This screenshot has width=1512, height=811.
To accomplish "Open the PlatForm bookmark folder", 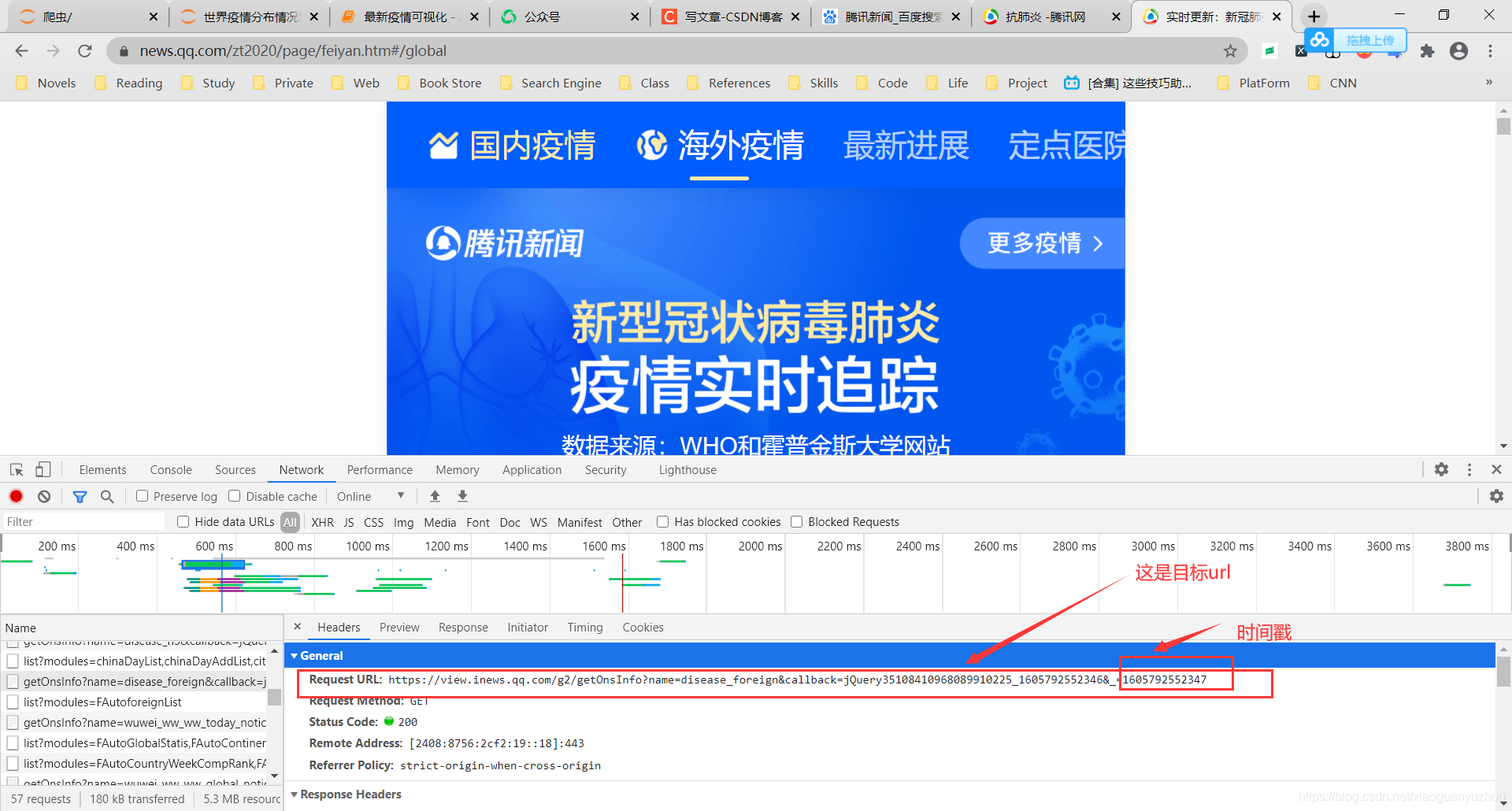I will 1254,83.
